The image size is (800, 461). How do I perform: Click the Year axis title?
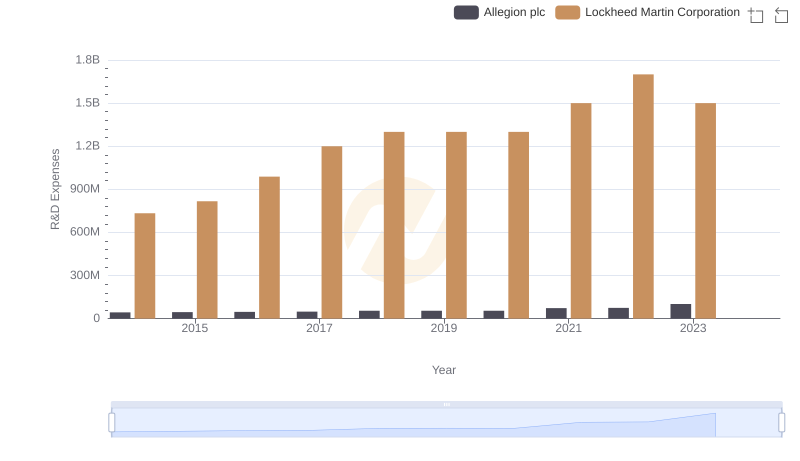444,370
